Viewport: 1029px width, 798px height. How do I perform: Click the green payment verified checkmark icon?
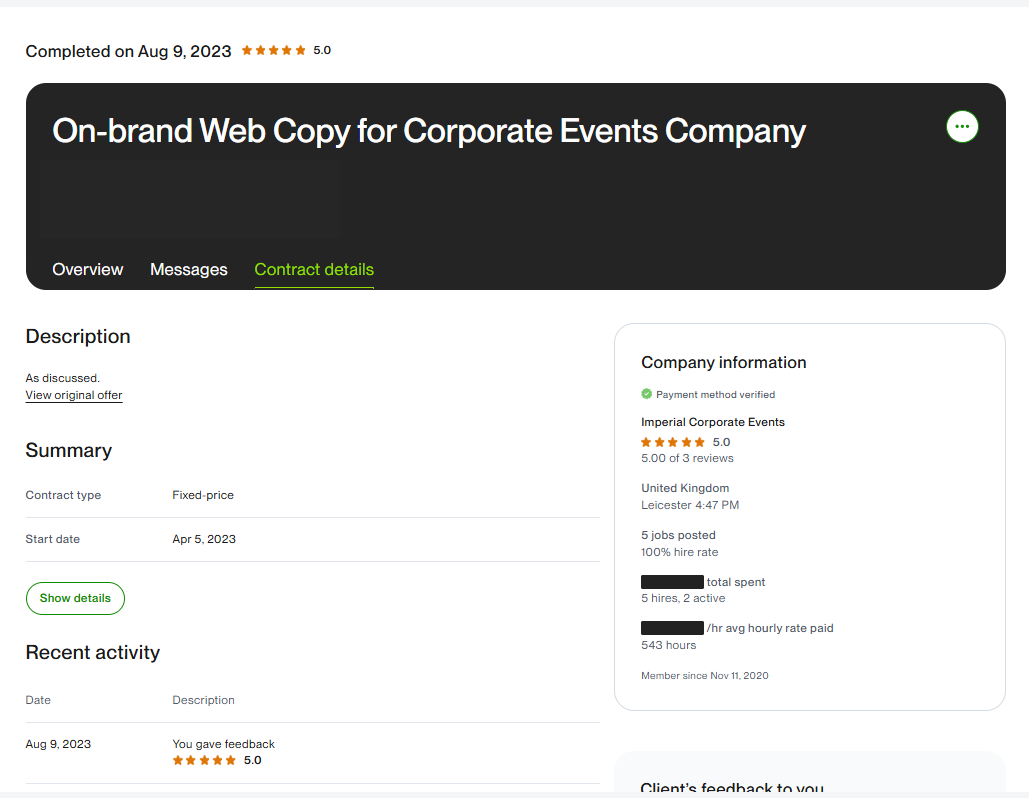tap(646, 394)
